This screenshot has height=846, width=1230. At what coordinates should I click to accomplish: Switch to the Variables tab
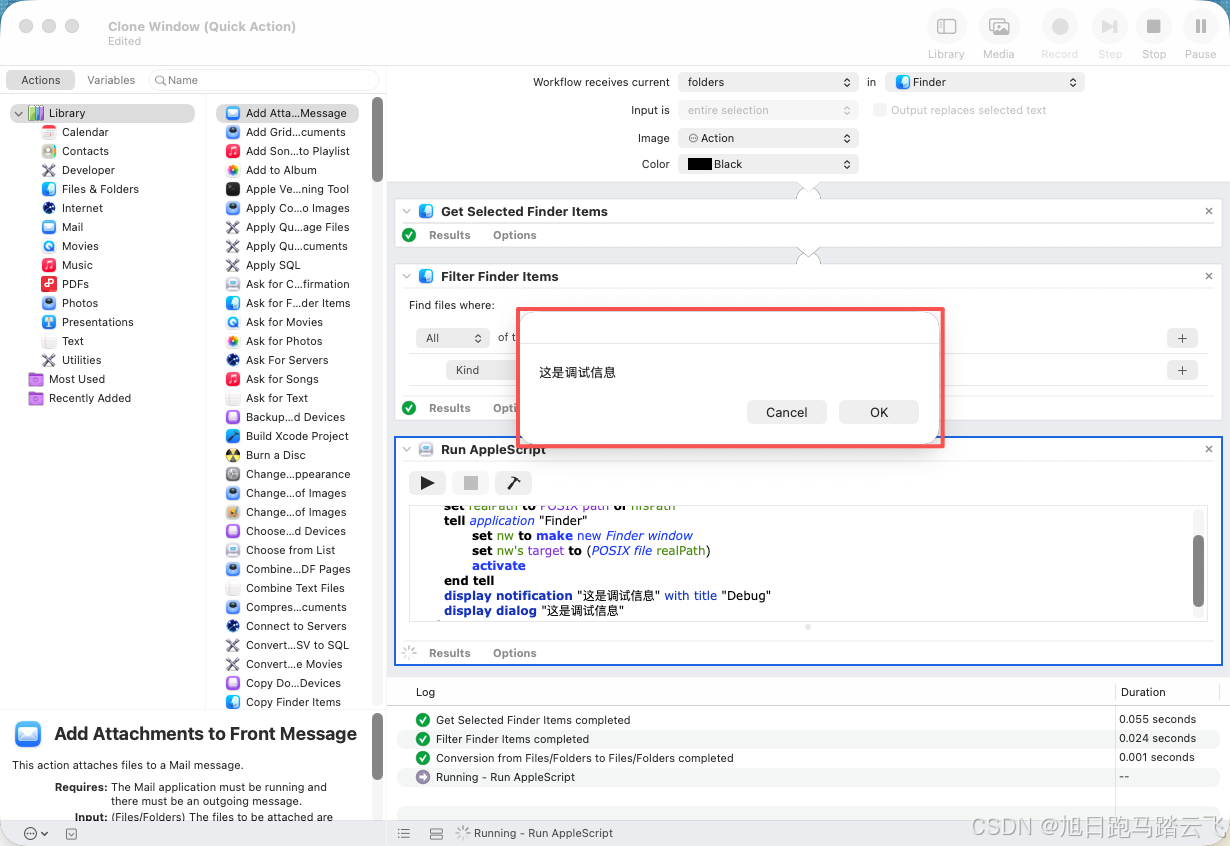[111, 80]
